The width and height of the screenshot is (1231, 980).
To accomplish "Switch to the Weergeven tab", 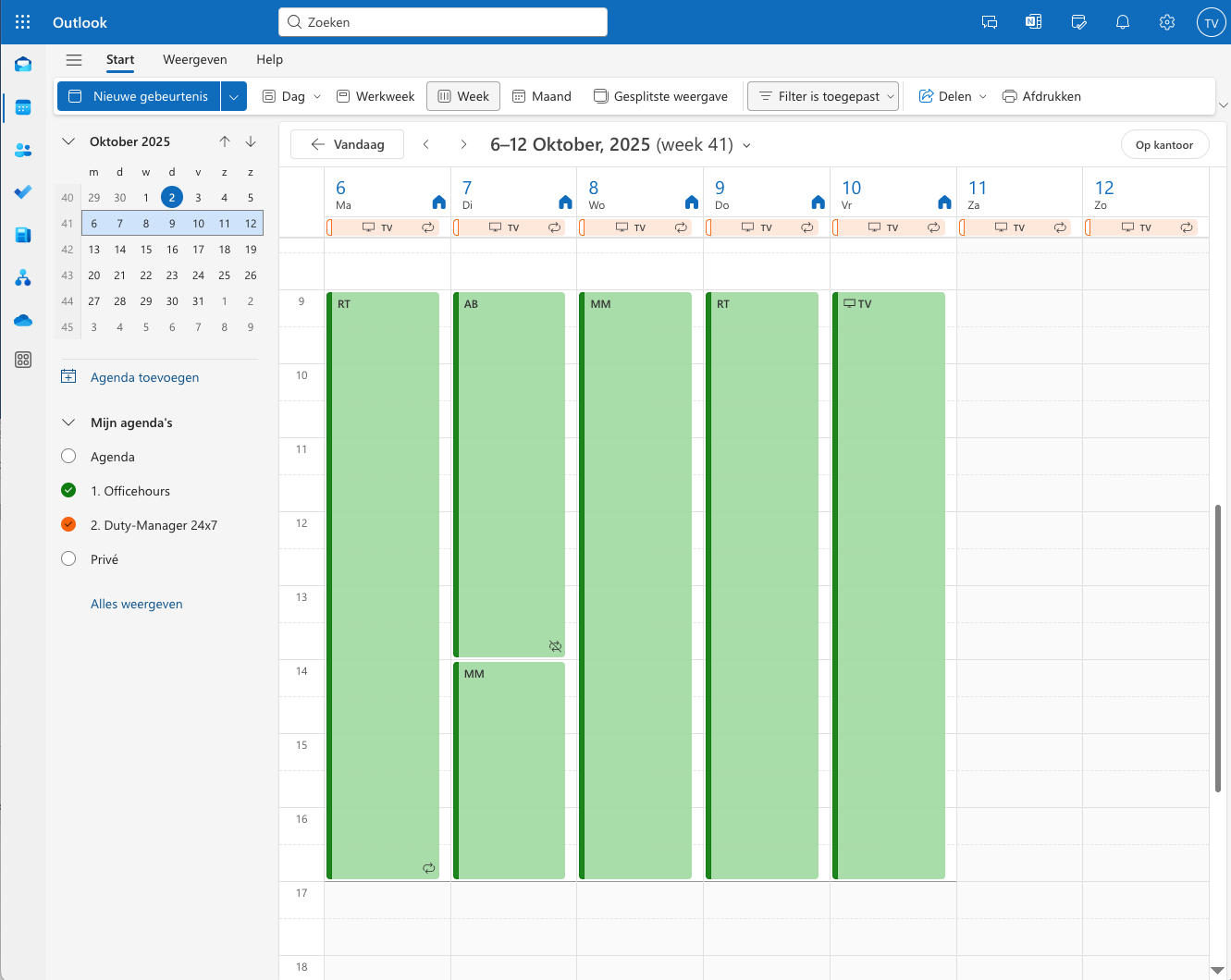I will (x=195, y=59).
